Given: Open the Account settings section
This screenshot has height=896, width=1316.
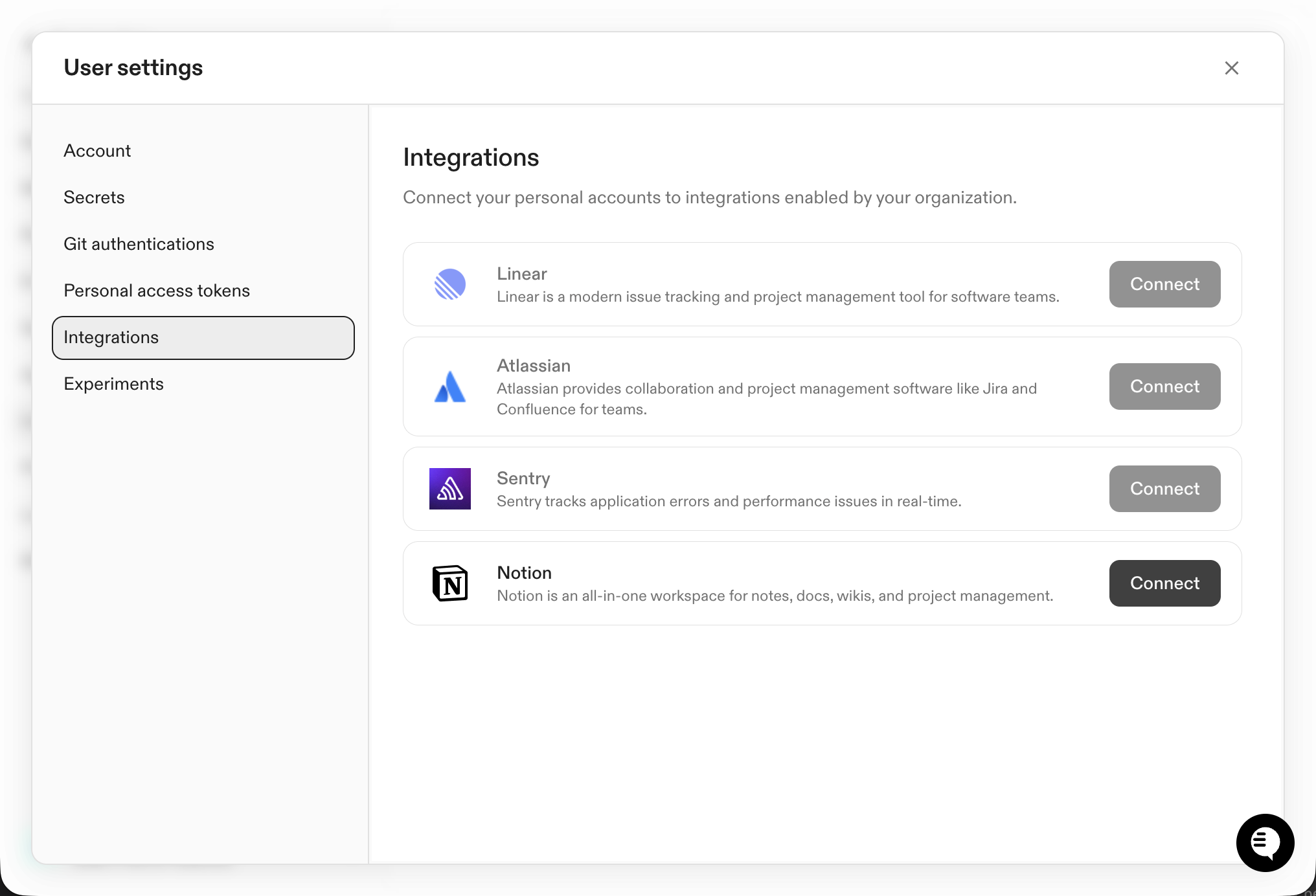Looking at the screenshot, I should pyautogui.click(x=97, y=150).
